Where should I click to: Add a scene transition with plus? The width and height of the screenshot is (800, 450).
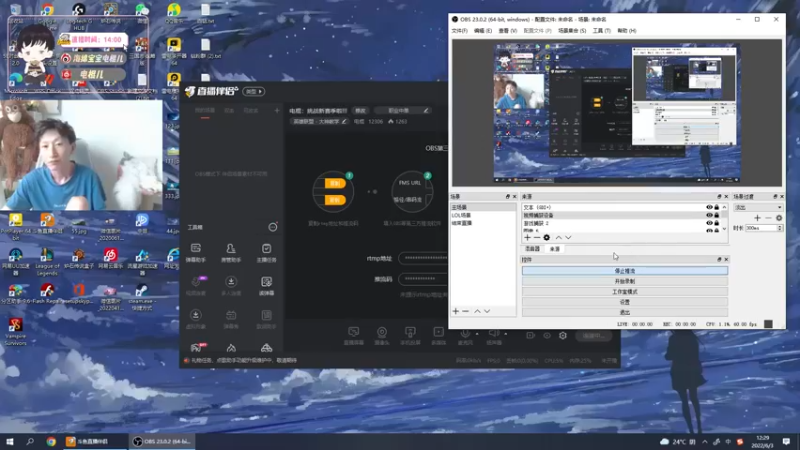[757, 218]
